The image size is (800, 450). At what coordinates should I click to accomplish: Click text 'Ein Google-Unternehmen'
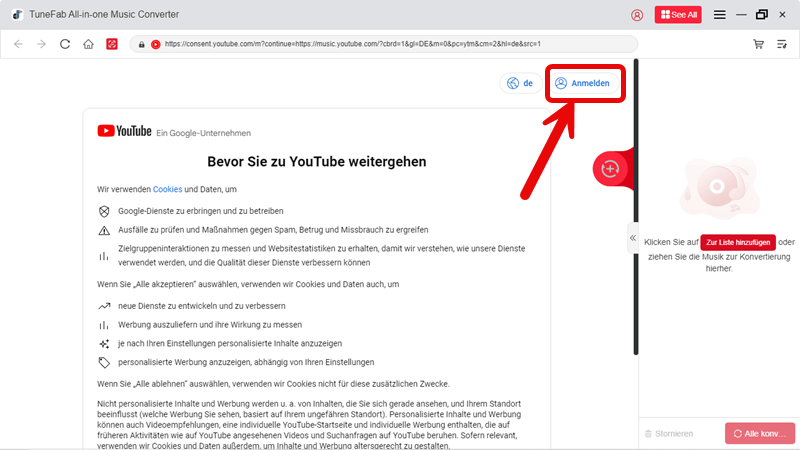204,133
